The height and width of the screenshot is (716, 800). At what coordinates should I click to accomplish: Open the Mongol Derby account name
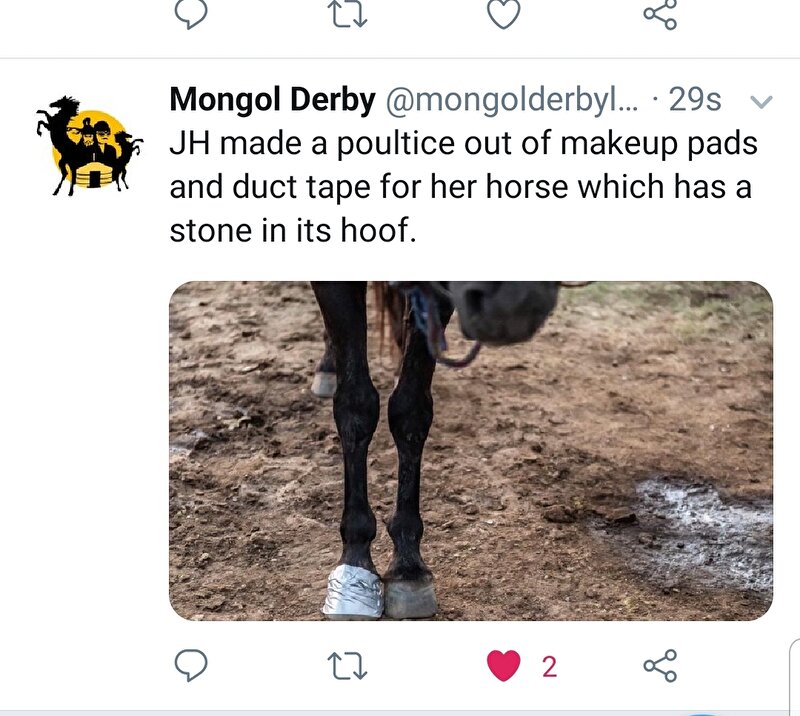point(272,100)
